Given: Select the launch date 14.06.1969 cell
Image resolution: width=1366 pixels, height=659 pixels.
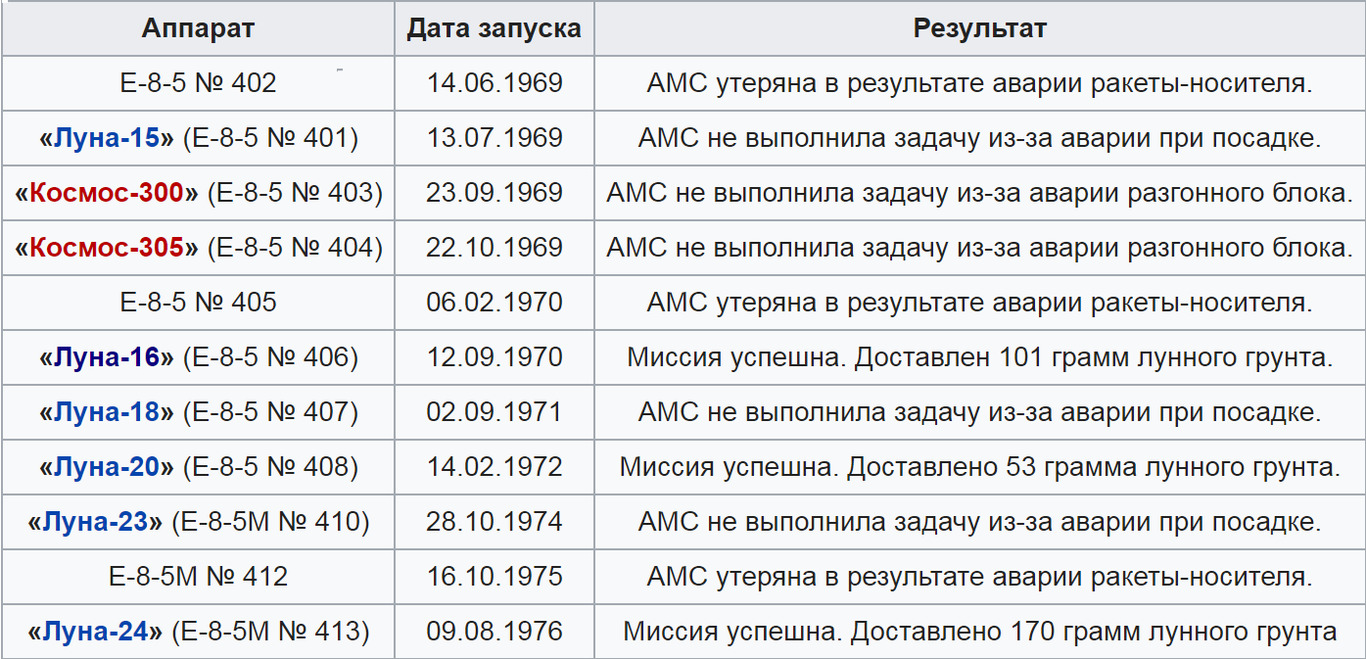Looking at the screenshot, I should [x=494, y=83].
